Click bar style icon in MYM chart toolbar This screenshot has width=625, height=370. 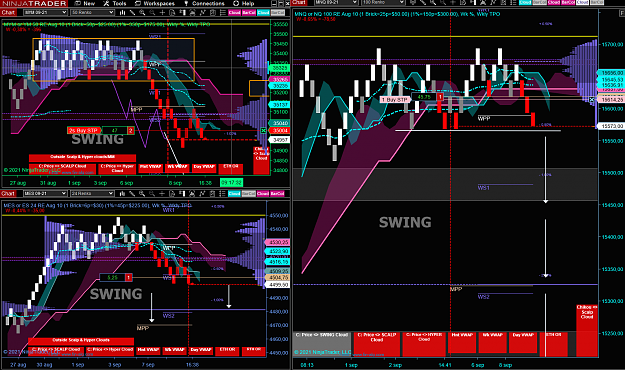pyautogui.click(x=122, y=13)
